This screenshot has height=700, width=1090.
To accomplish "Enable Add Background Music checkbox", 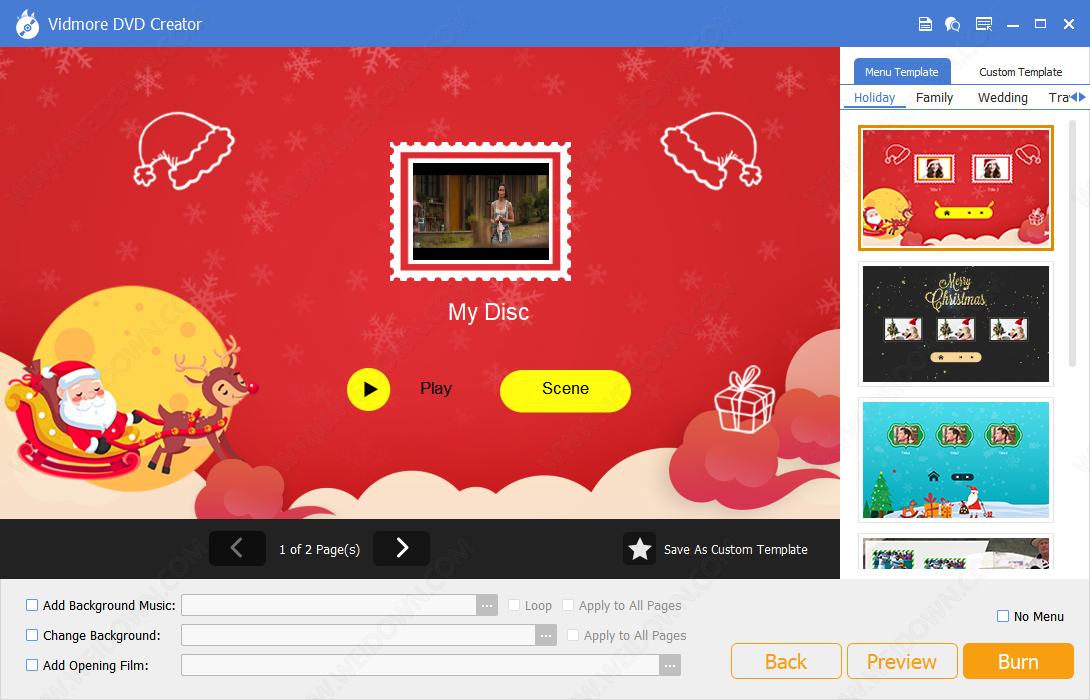I will [32, 605].
